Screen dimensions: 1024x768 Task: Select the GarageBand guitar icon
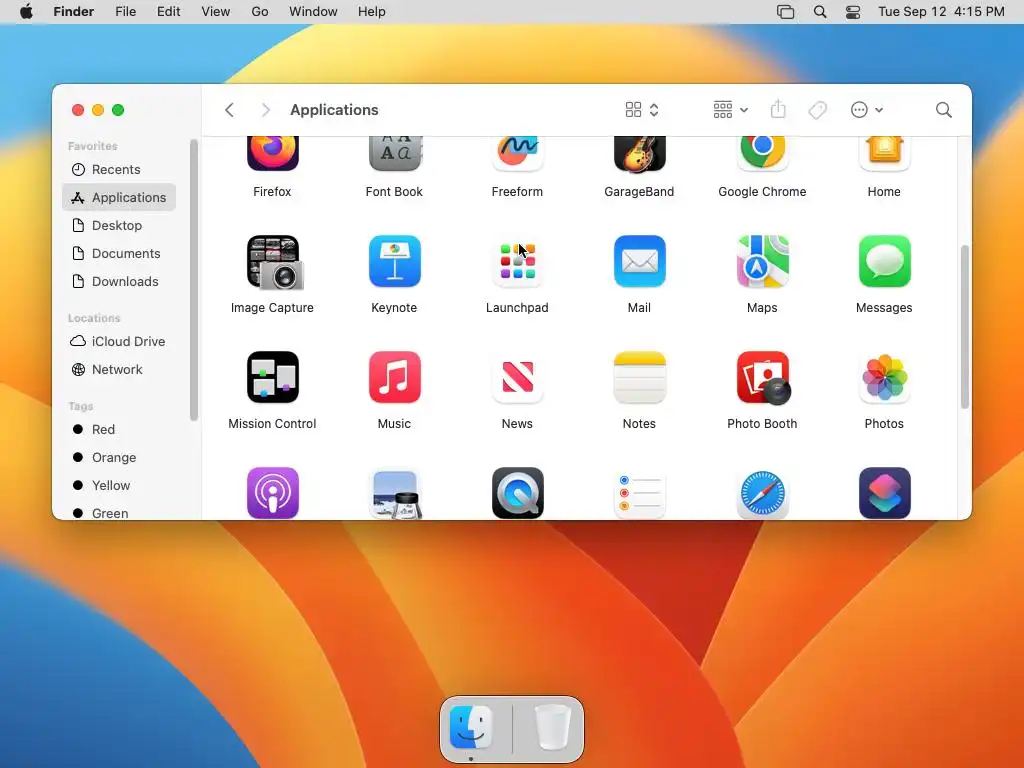[639, 153]
